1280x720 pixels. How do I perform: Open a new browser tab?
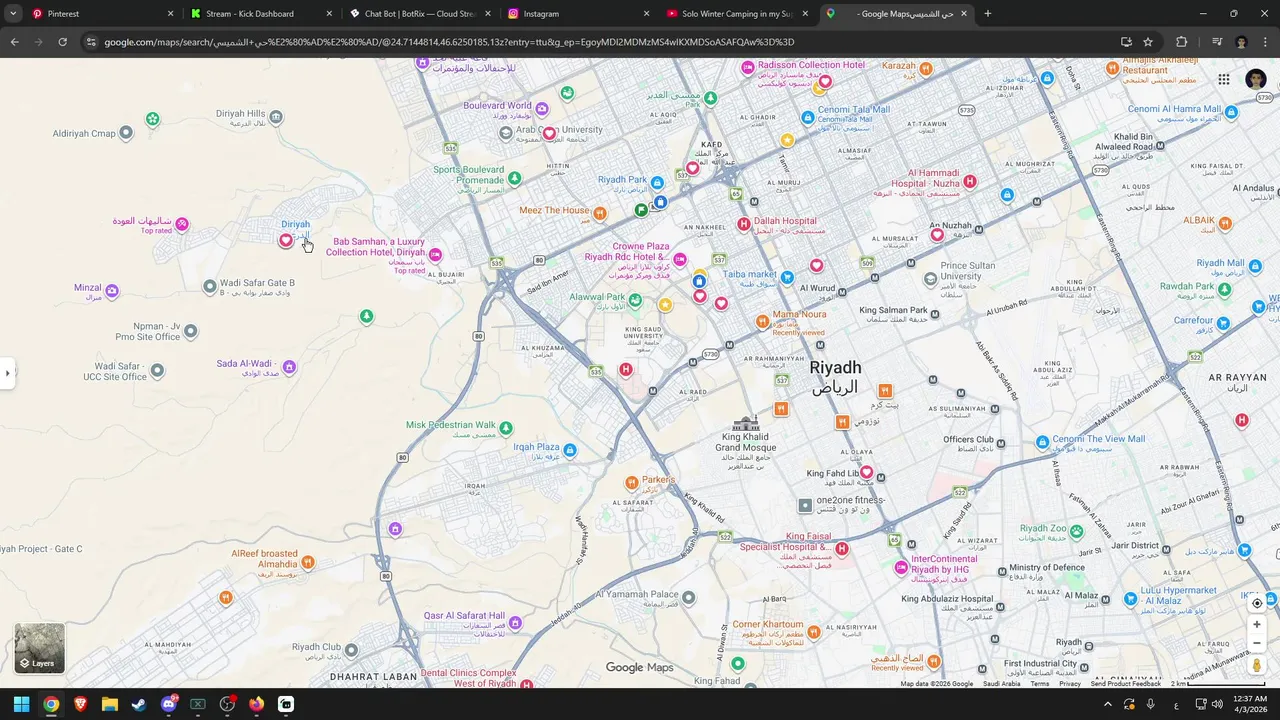coord(988,14)
